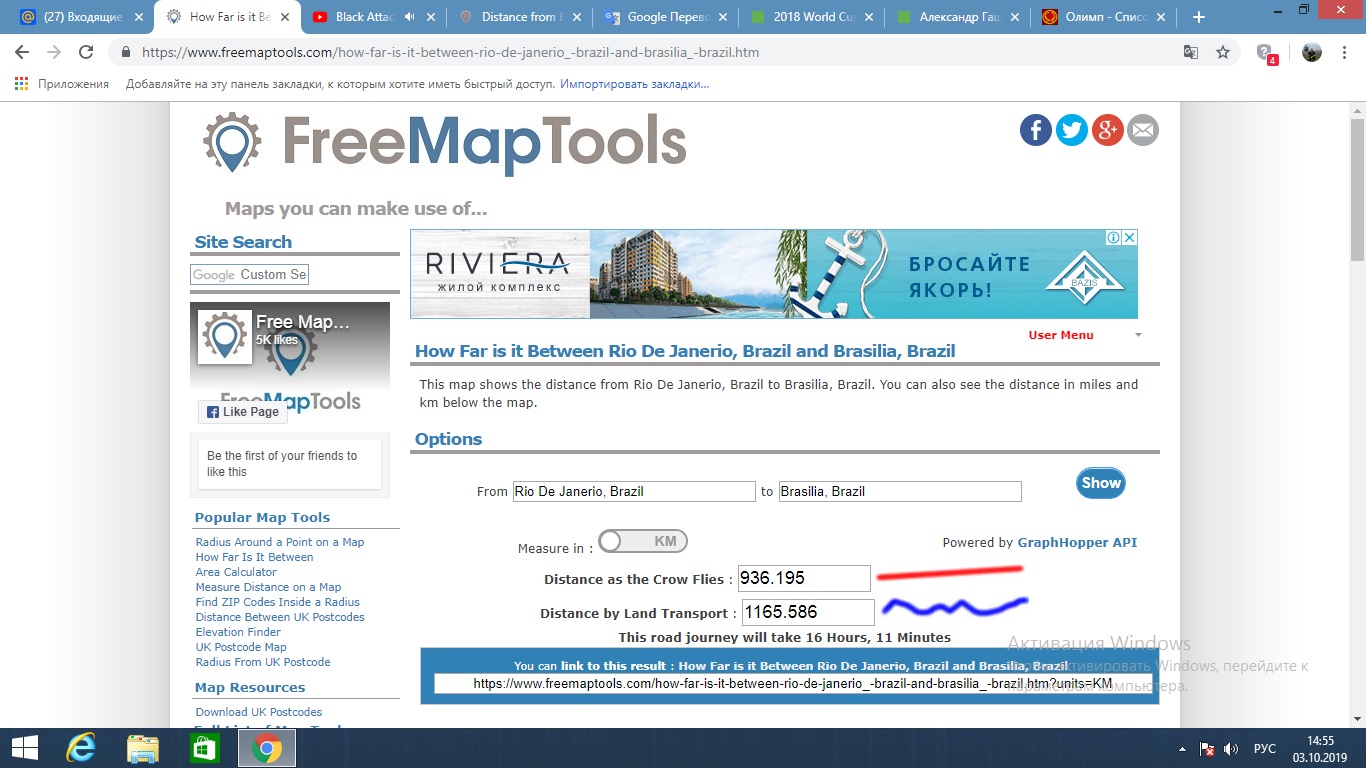
Task: Click the FreeMapTools logo
Action: (x=445, y=143)
